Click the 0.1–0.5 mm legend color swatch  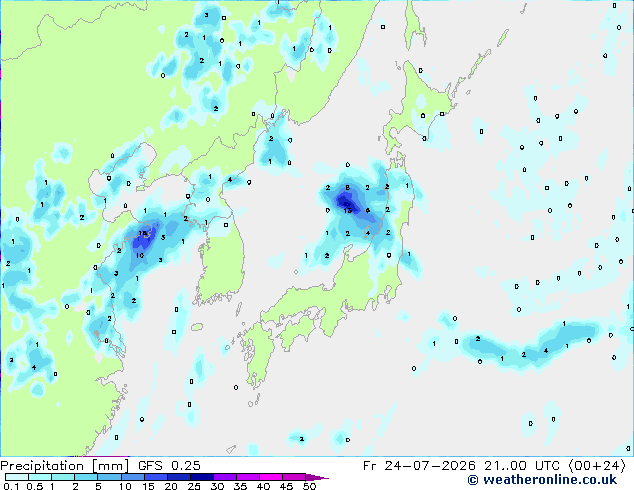17,477
